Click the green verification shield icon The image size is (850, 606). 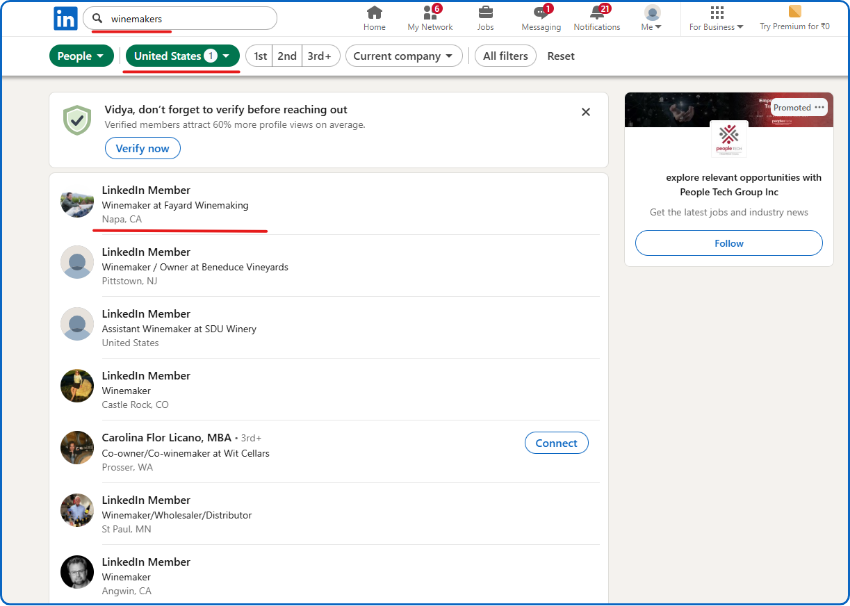tap(77, 120)
